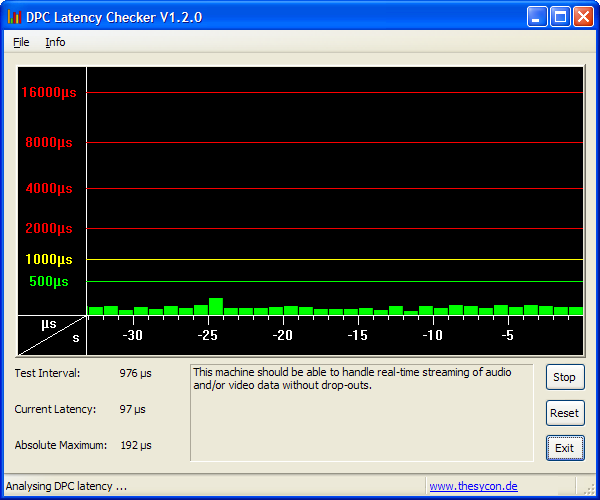The width and height of the screenshot is (600, 500).
Task: Click the Test Interval value 976 µs
Action: tap(135, 373)
